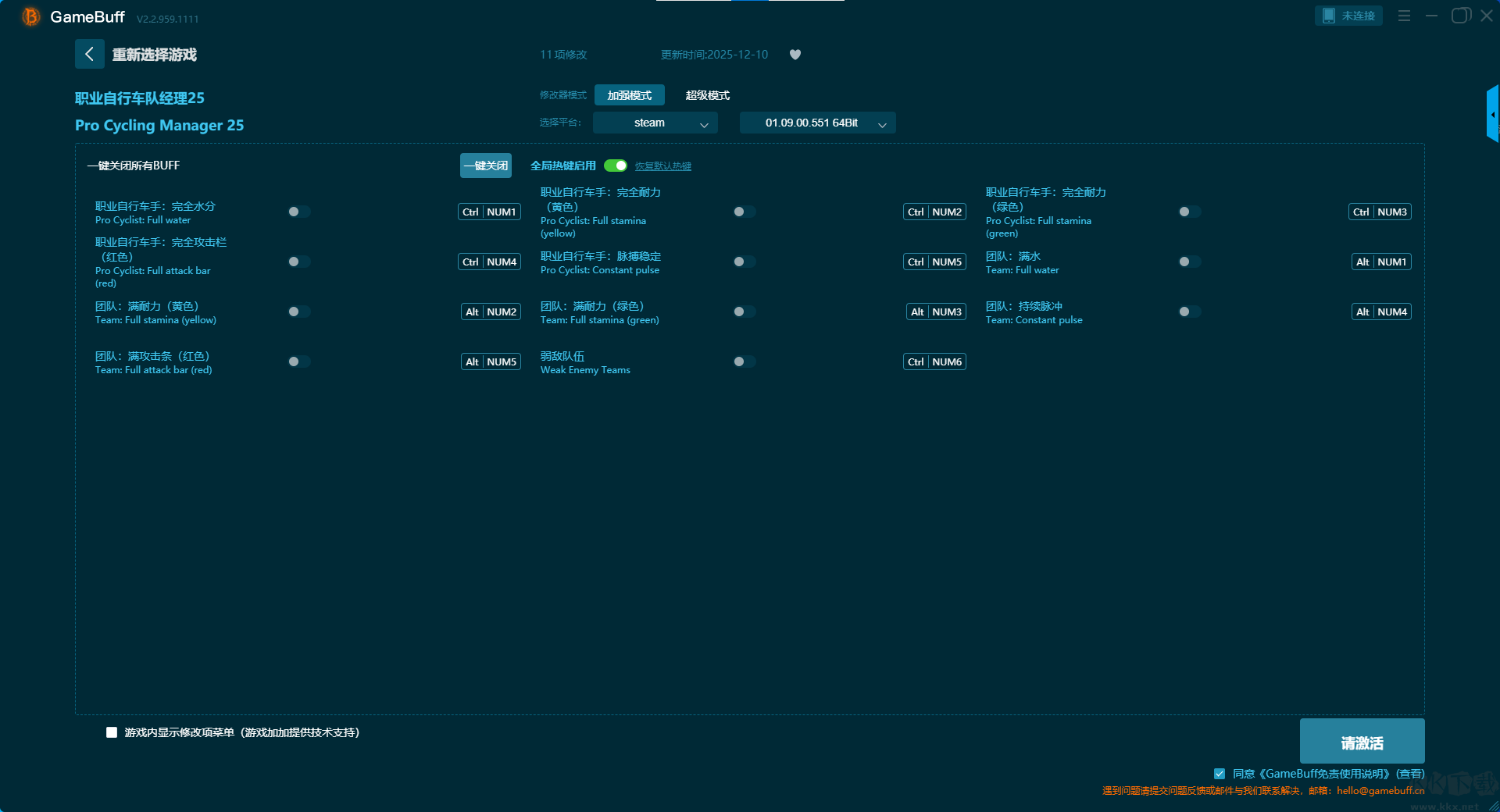The width and height of the screenshot is (1500, 812).
Task: Open the steam platform dropdown
Action: coord(655,123)
